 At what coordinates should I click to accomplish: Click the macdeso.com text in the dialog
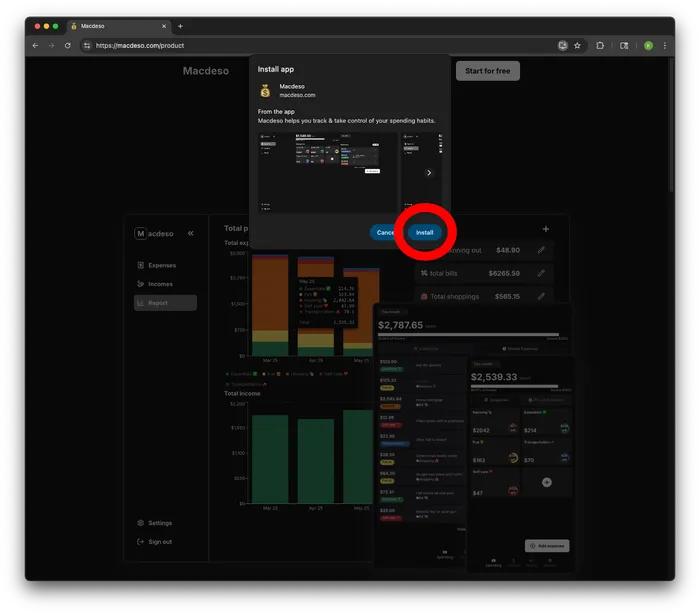[297, 95]
